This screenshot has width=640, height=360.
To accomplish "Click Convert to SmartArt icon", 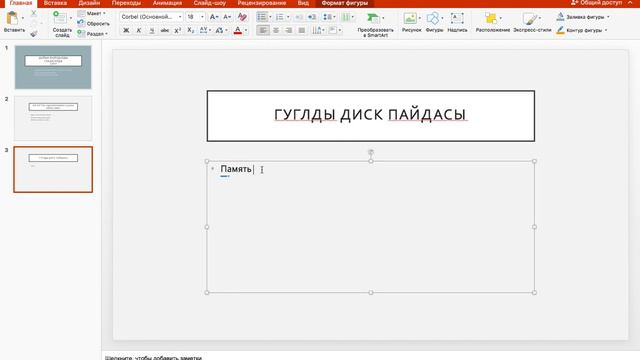I will [x=373, y=18].
